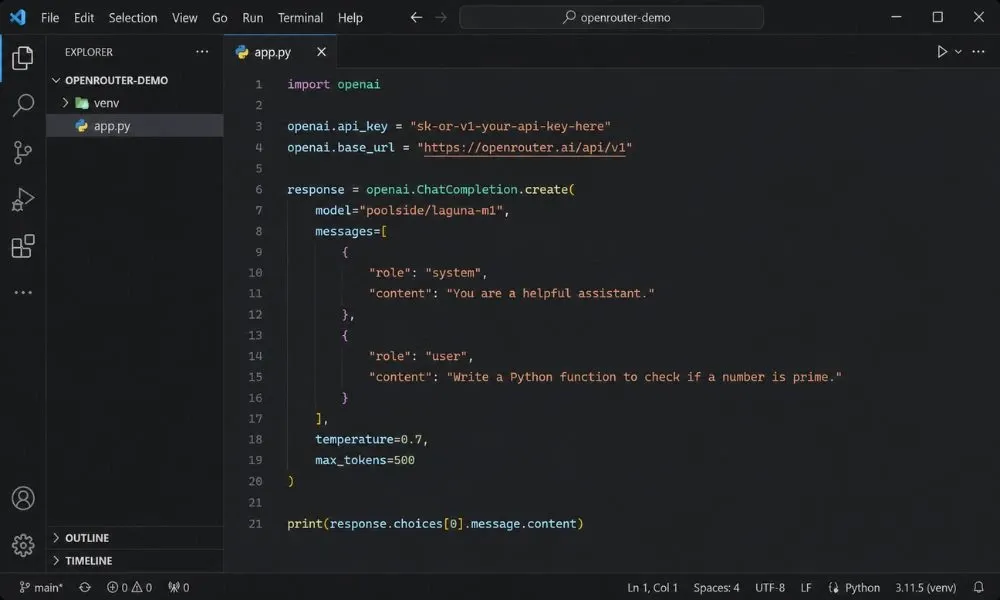Open the Selection menu
Screen dimensions: 1000x600
coord(133,17)
